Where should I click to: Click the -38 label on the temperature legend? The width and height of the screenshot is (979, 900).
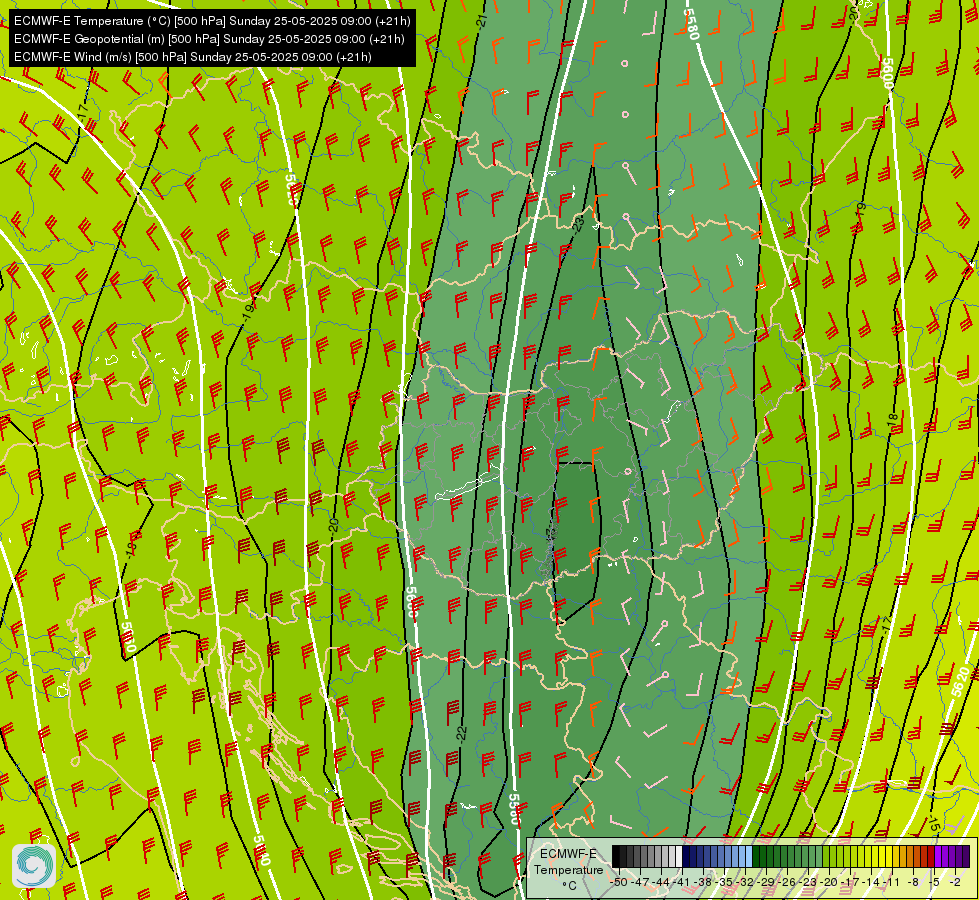point(703,882)
